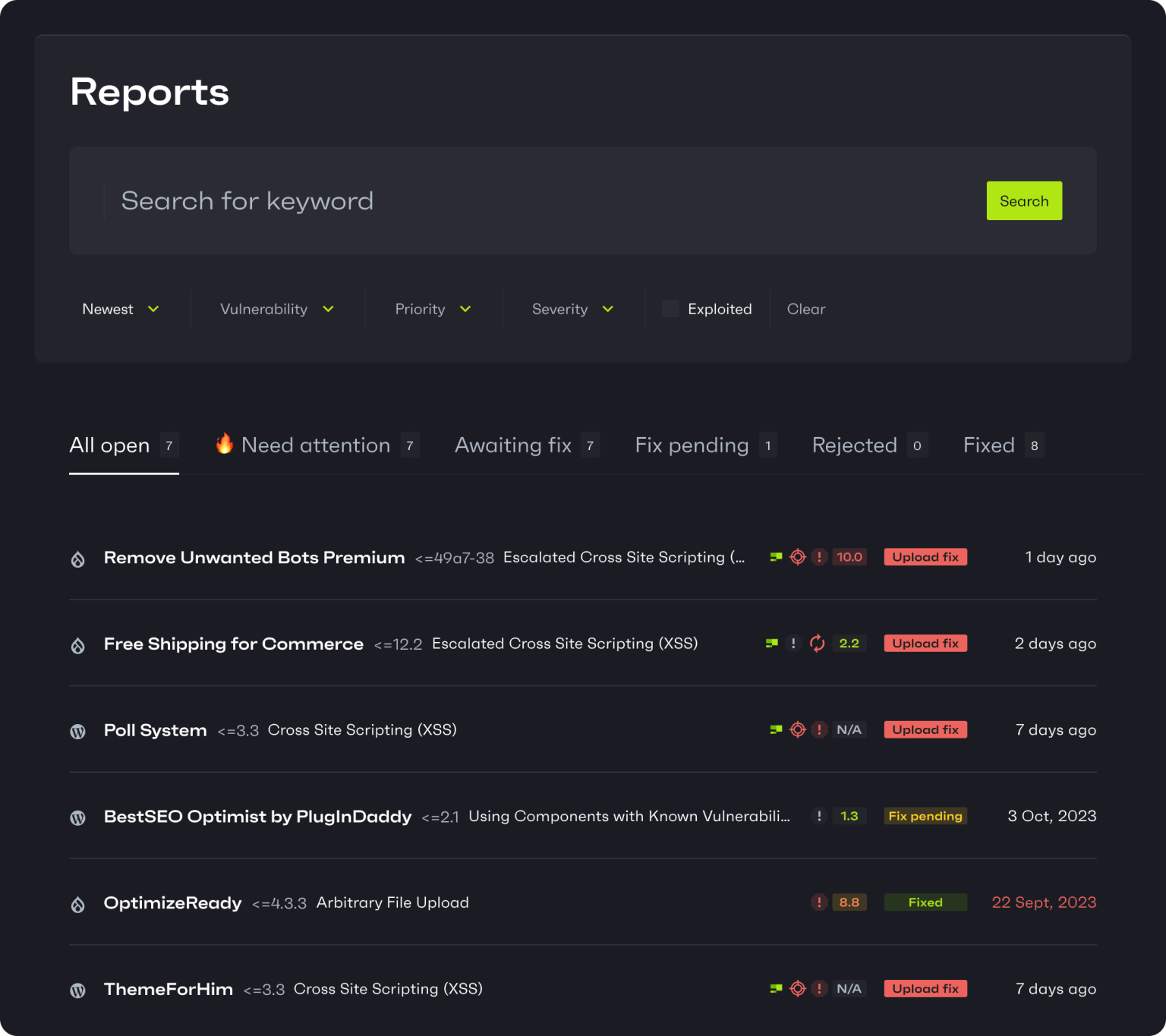
Task: Open the Vulnerability filter dropdown
Action: [276, 309]
